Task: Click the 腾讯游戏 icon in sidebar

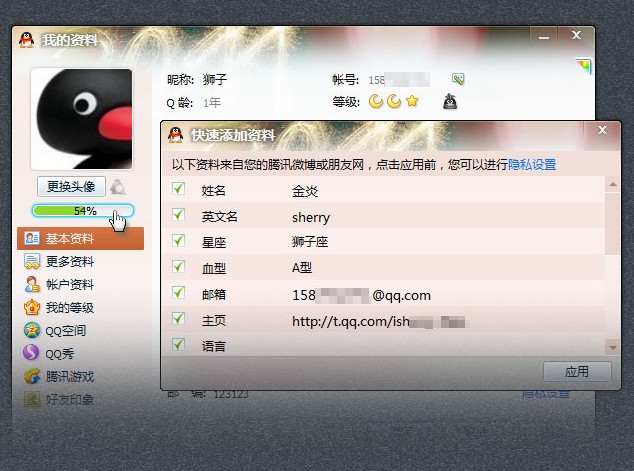Action: pyautogui.click(x=32, y=376)
